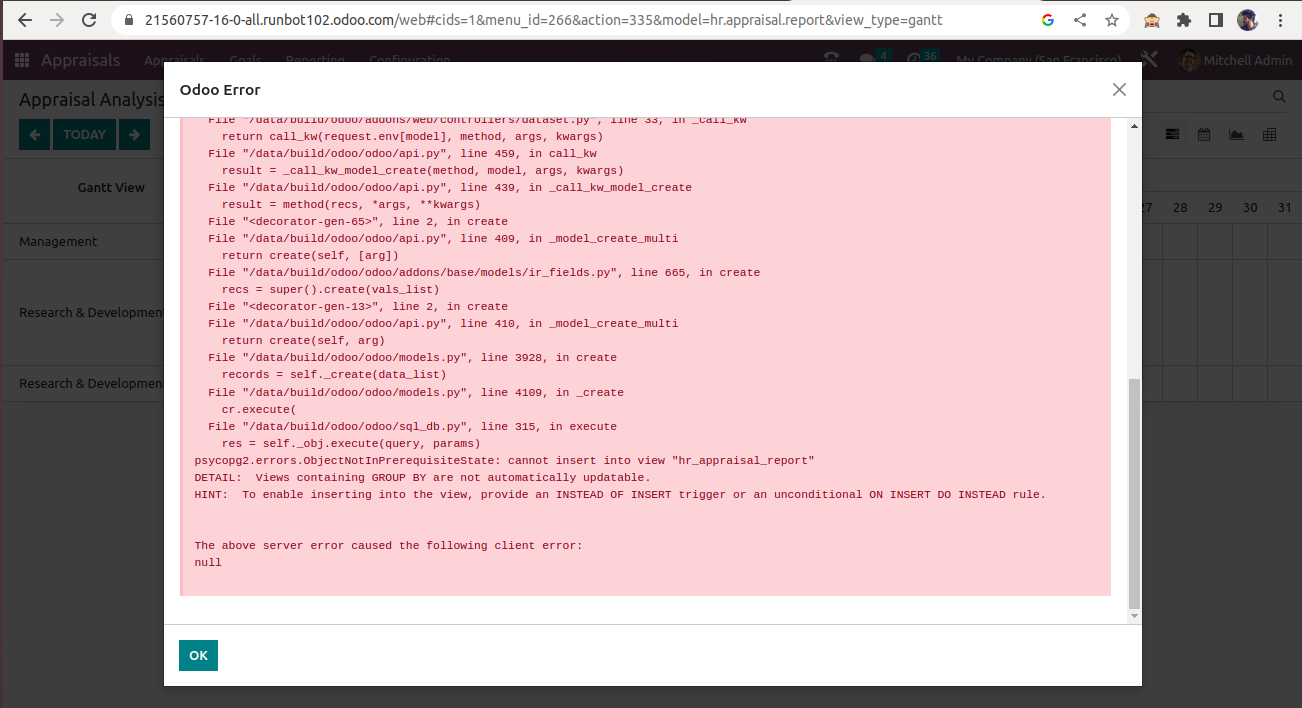Open the Reporting menu
This screenshot has height=708, width=1302.
pos(315,61)
